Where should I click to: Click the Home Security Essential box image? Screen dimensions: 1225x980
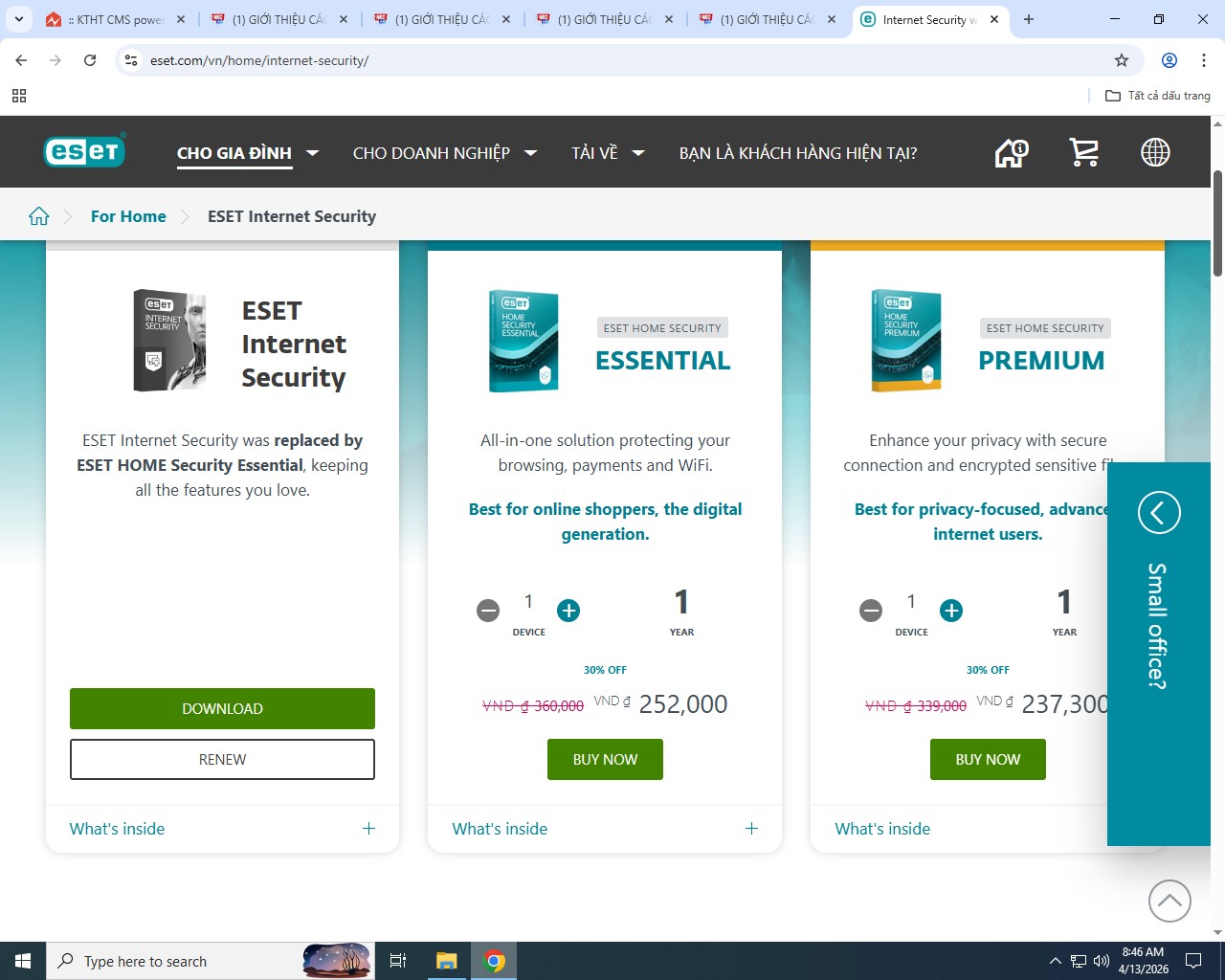point(523,341)
